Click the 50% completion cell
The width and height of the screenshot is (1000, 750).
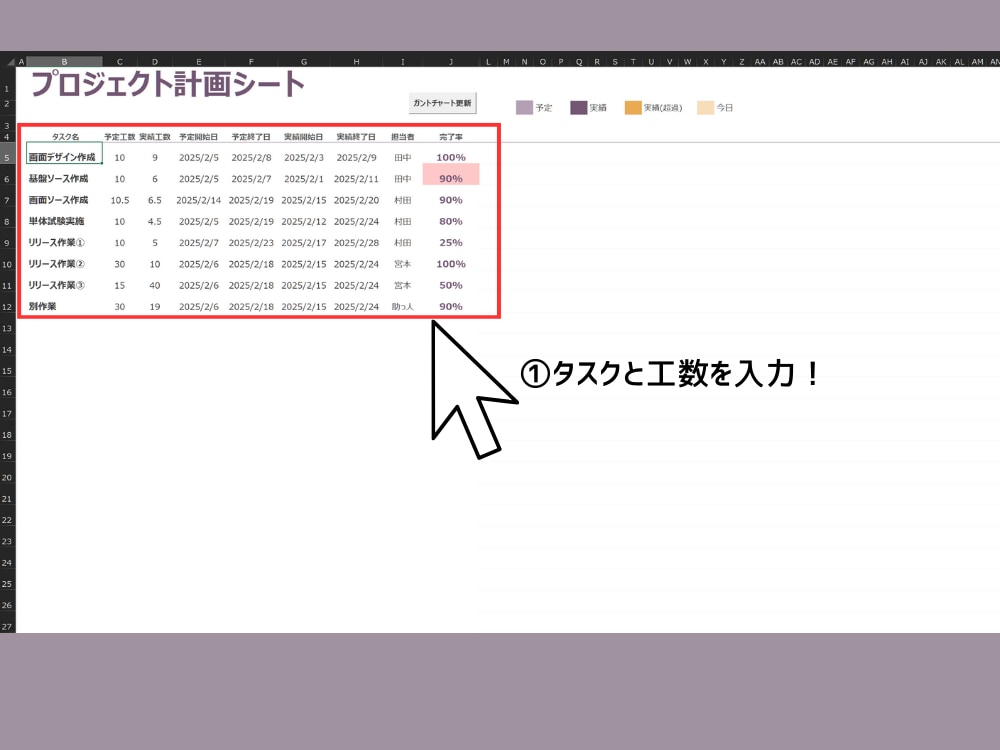(451, 285)
